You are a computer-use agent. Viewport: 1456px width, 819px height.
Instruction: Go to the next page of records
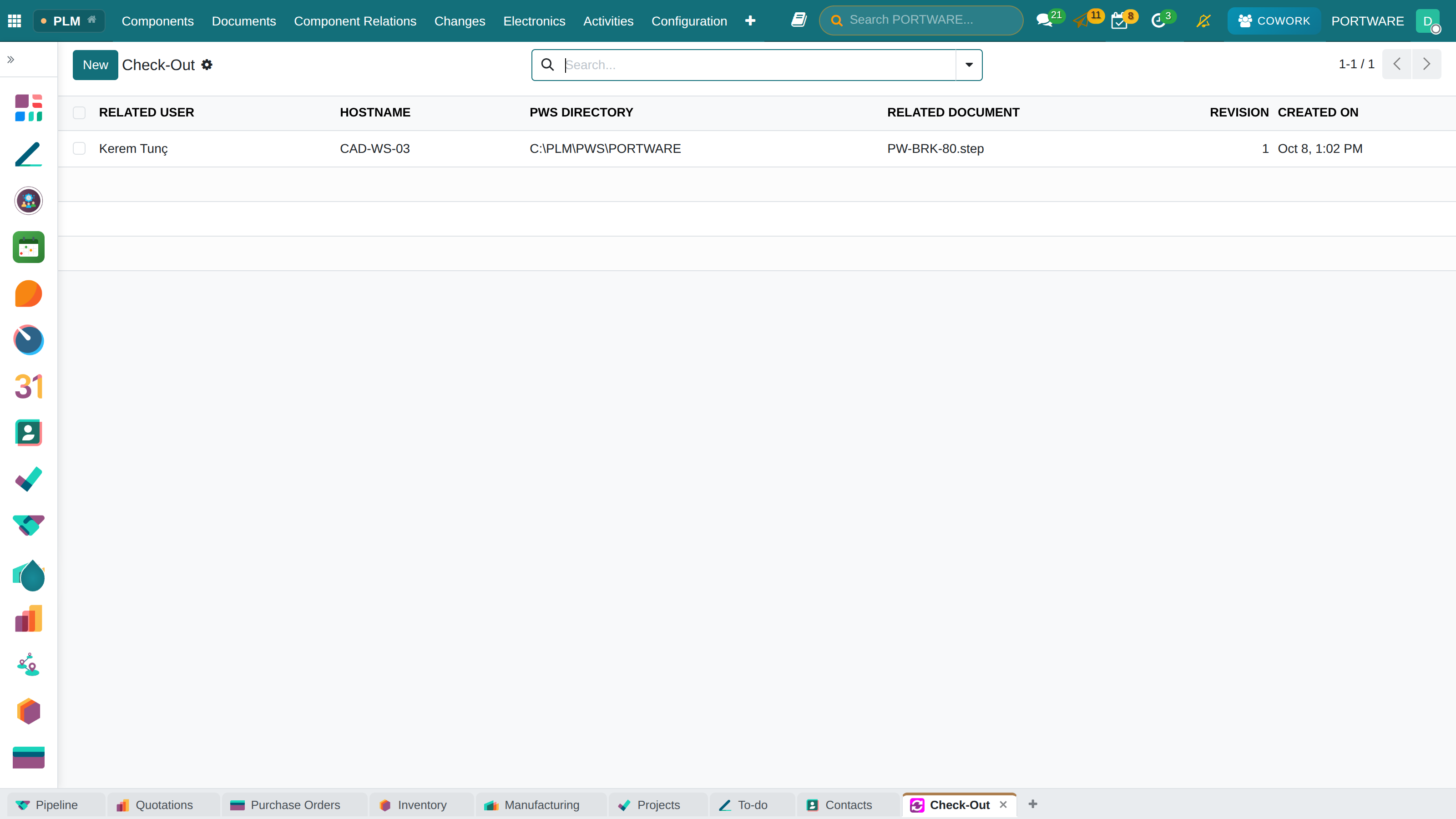tap(1426, 65)
